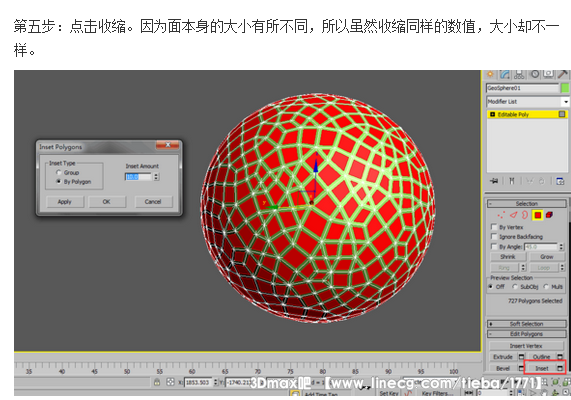Select Element sub-object level

pos(549,215)
